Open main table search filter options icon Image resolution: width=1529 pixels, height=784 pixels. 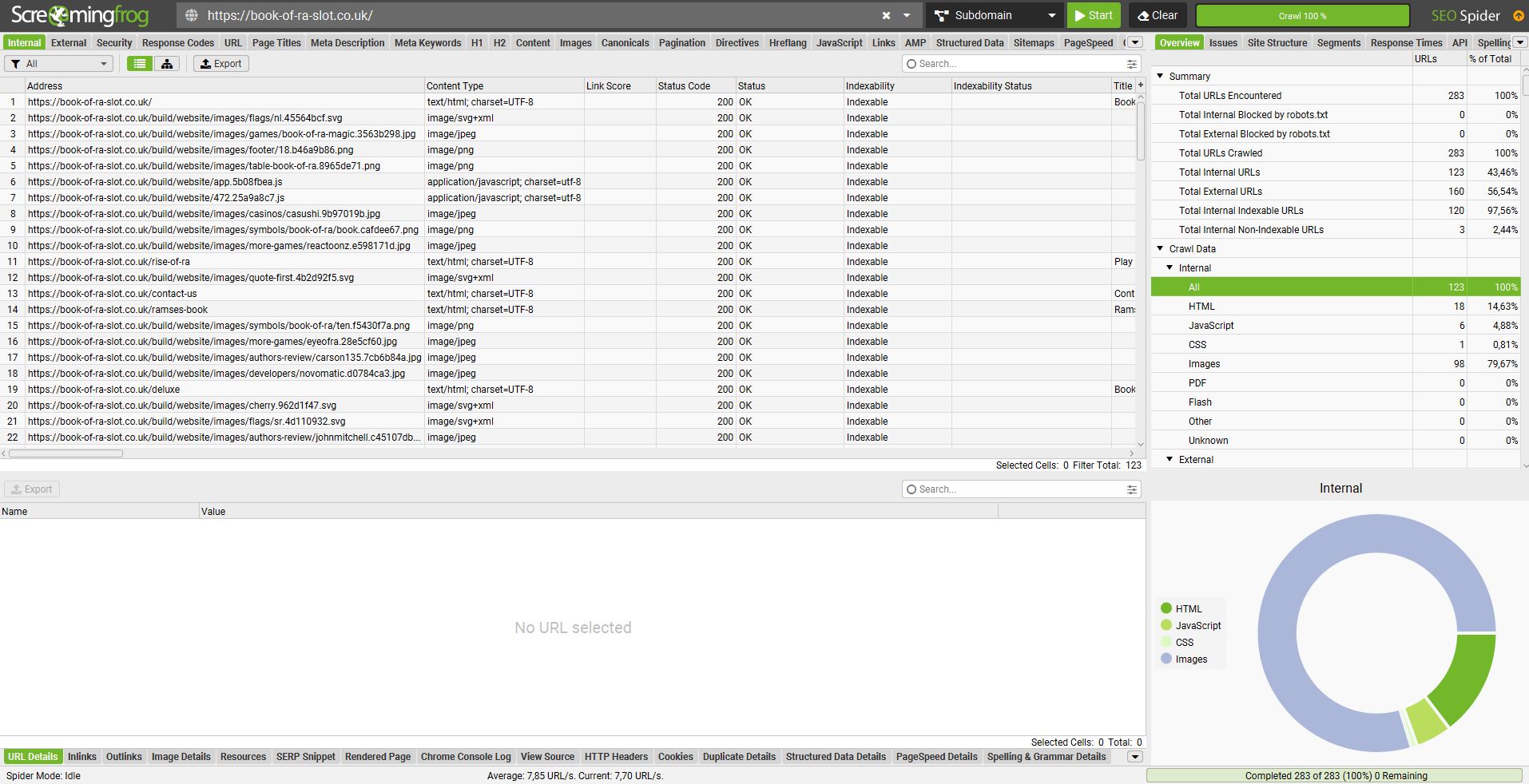coord(1132,64)
